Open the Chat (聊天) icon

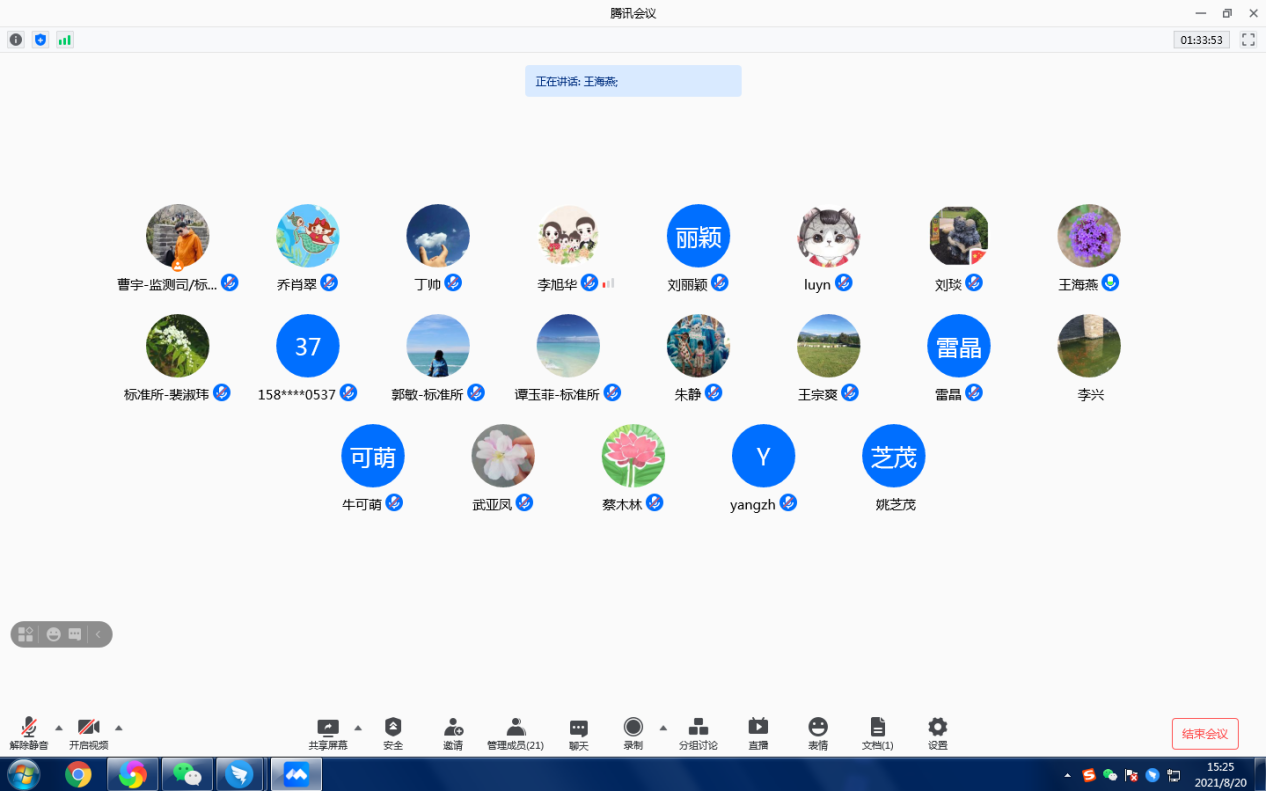point(579,728)
